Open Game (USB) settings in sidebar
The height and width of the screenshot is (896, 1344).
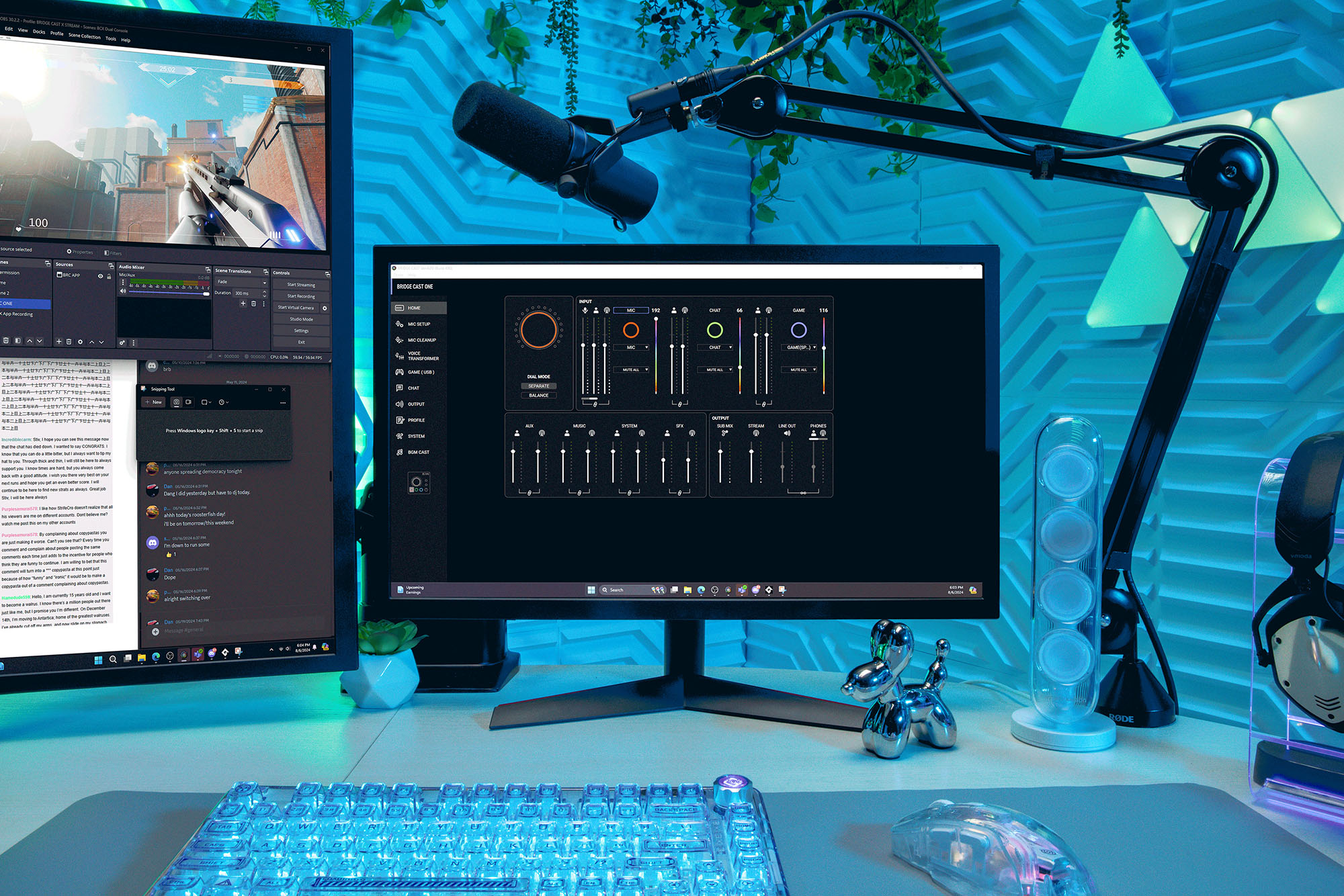pos(421,372)
